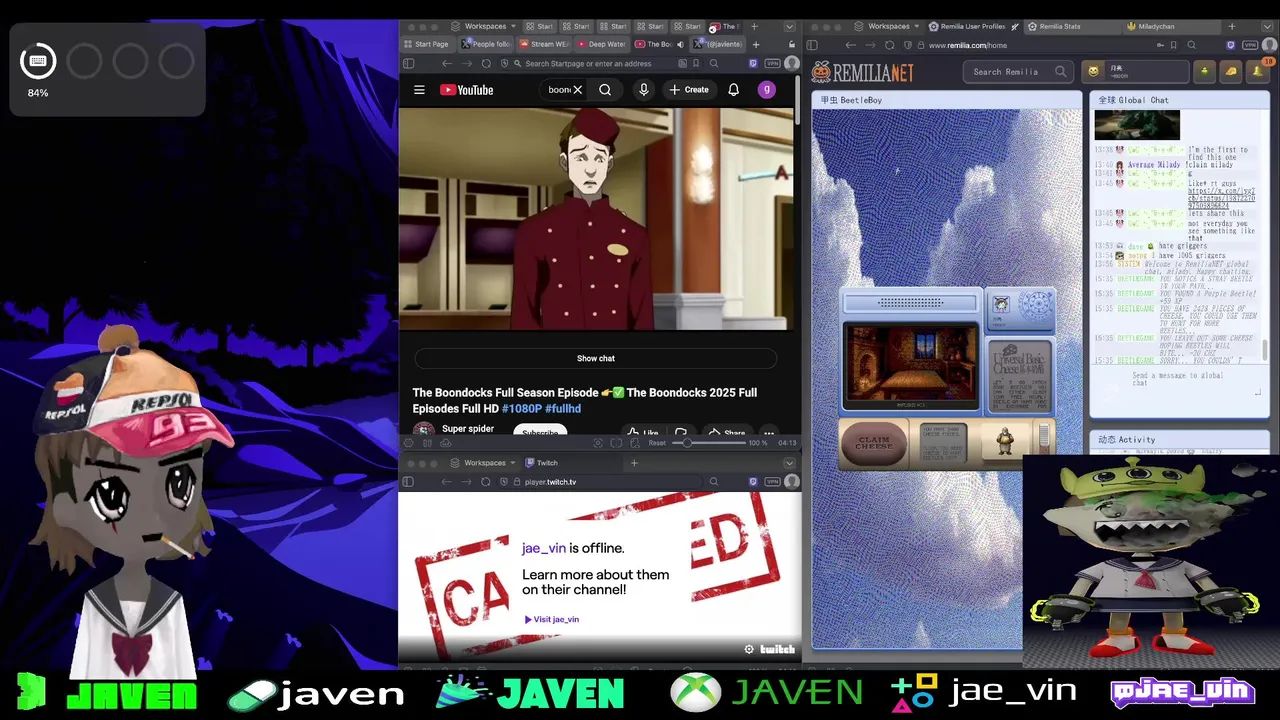
Task: Click the BeetleBoy room scene image
Action: tap(911, 366)
